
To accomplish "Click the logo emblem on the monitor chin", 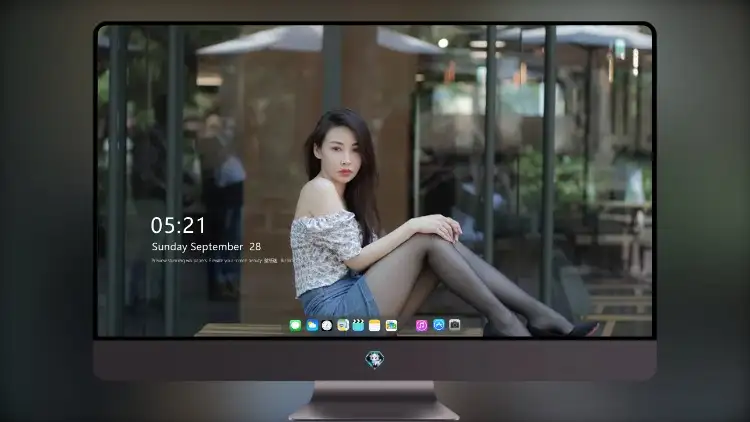I will tap(375, 359).
